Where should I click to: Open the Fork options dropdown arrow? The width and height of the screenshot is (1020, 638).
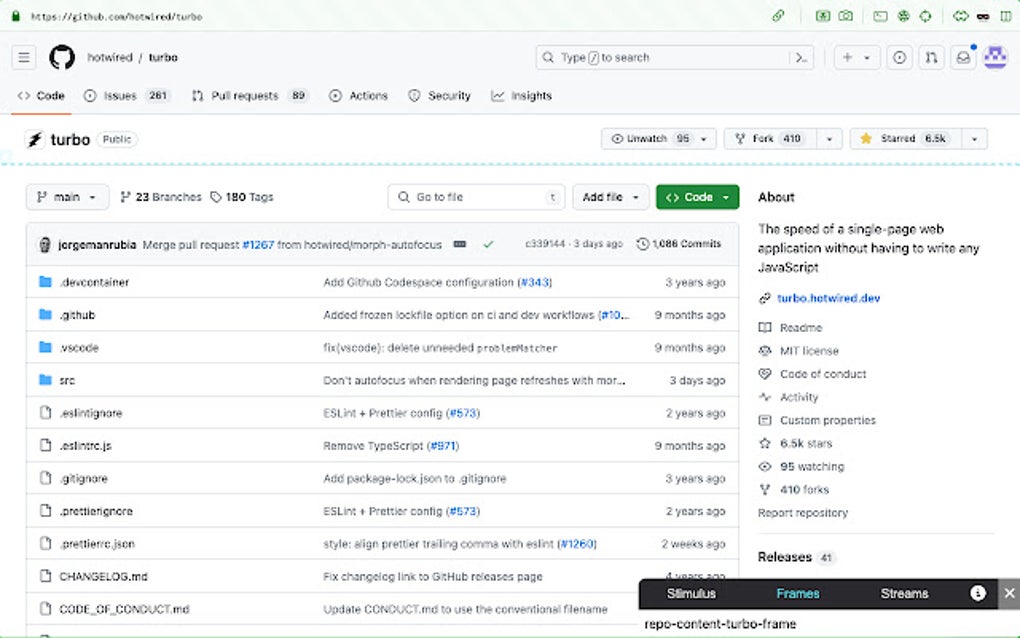pyautogui.click(x=829, y=138)
